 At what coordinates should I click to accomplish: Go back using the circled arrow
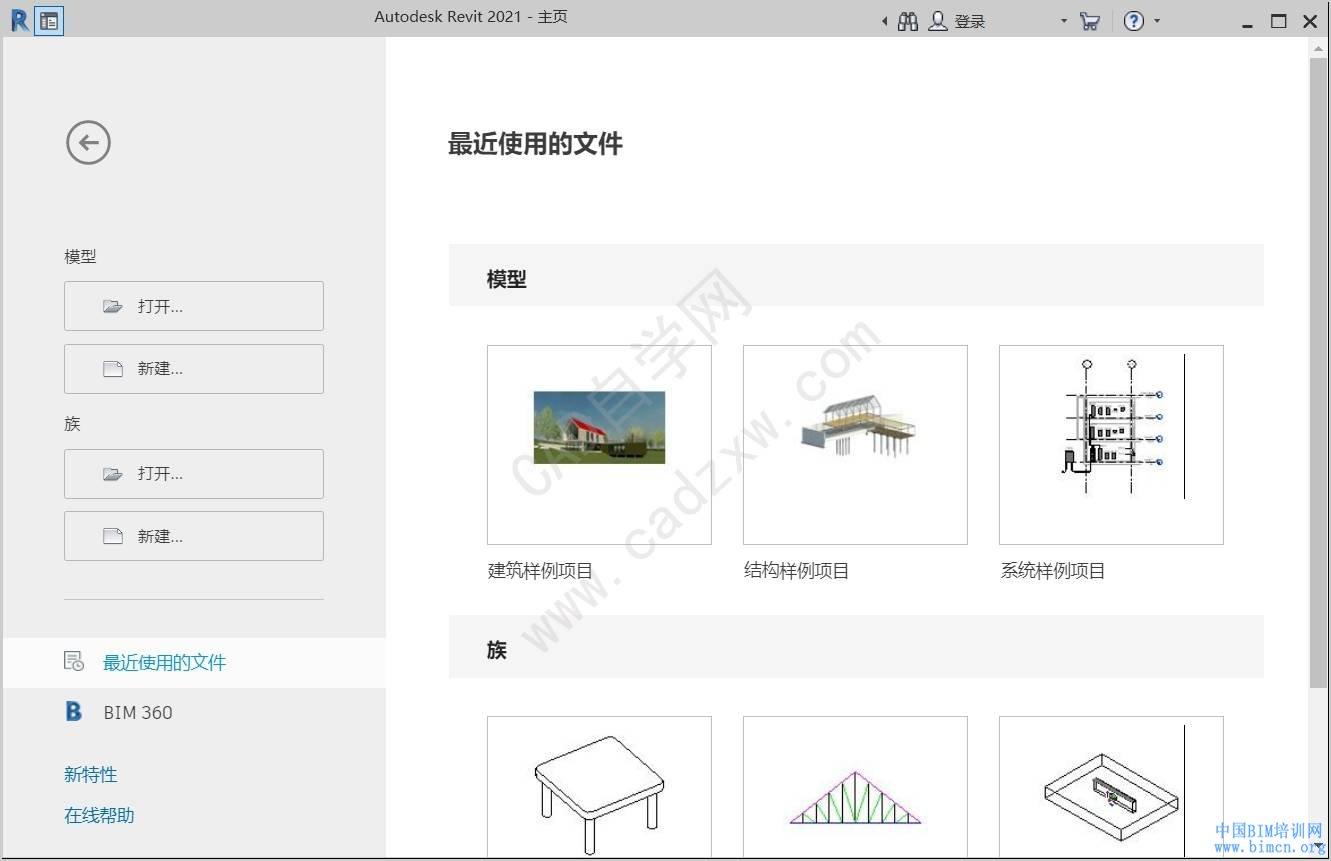pyautogui.click(x=88, y=143)
